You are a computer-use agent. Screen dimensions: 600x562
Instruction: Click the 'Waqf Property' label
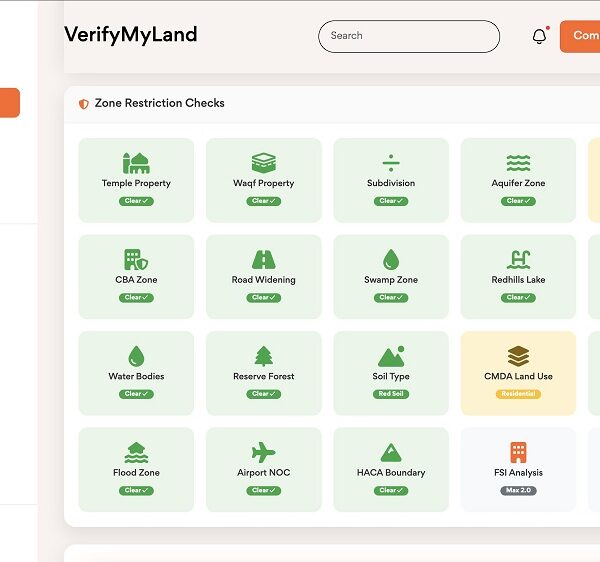click(x=264, y=183)
